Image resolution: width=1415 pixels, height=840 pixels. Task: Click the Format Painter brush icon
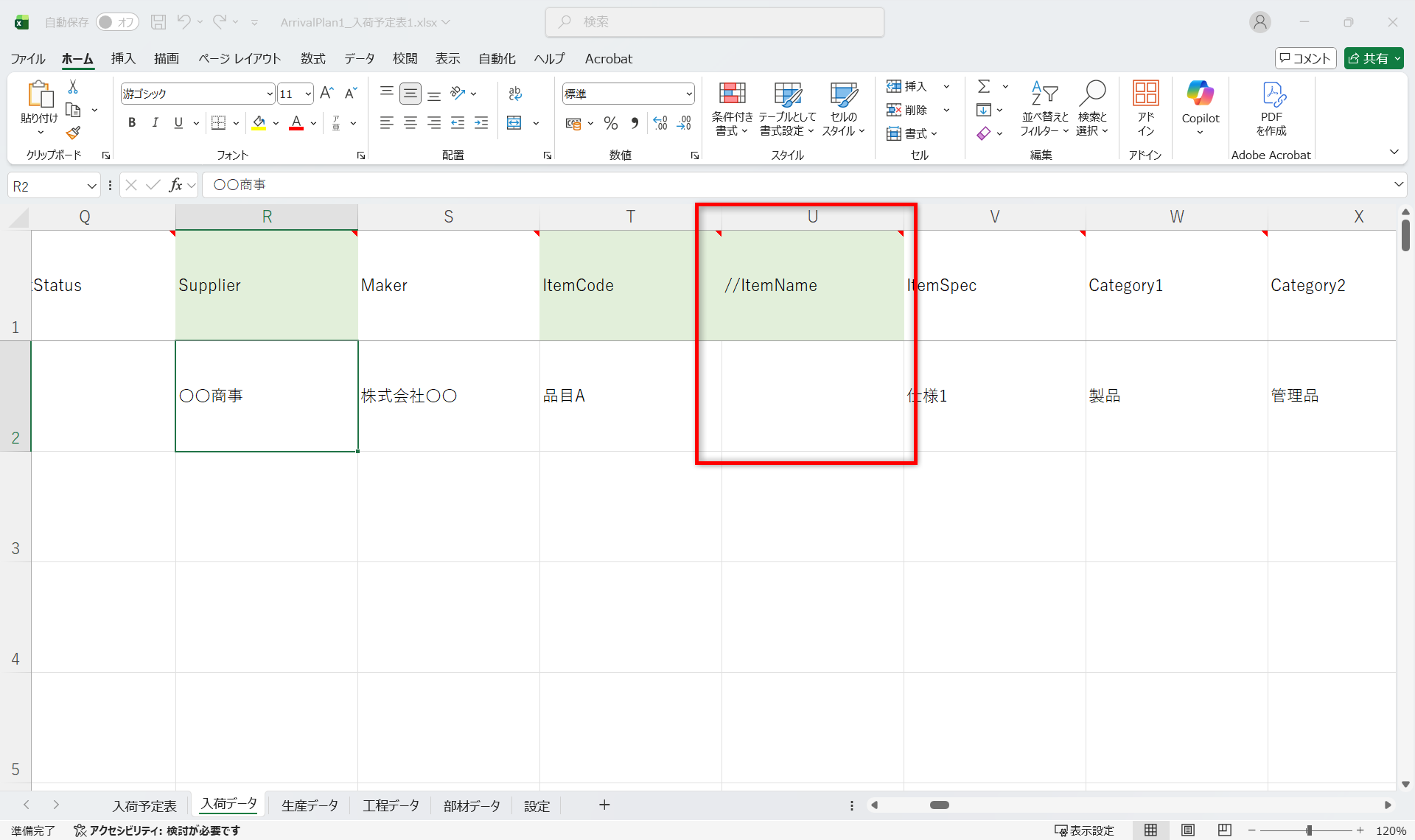coord(73,133)
